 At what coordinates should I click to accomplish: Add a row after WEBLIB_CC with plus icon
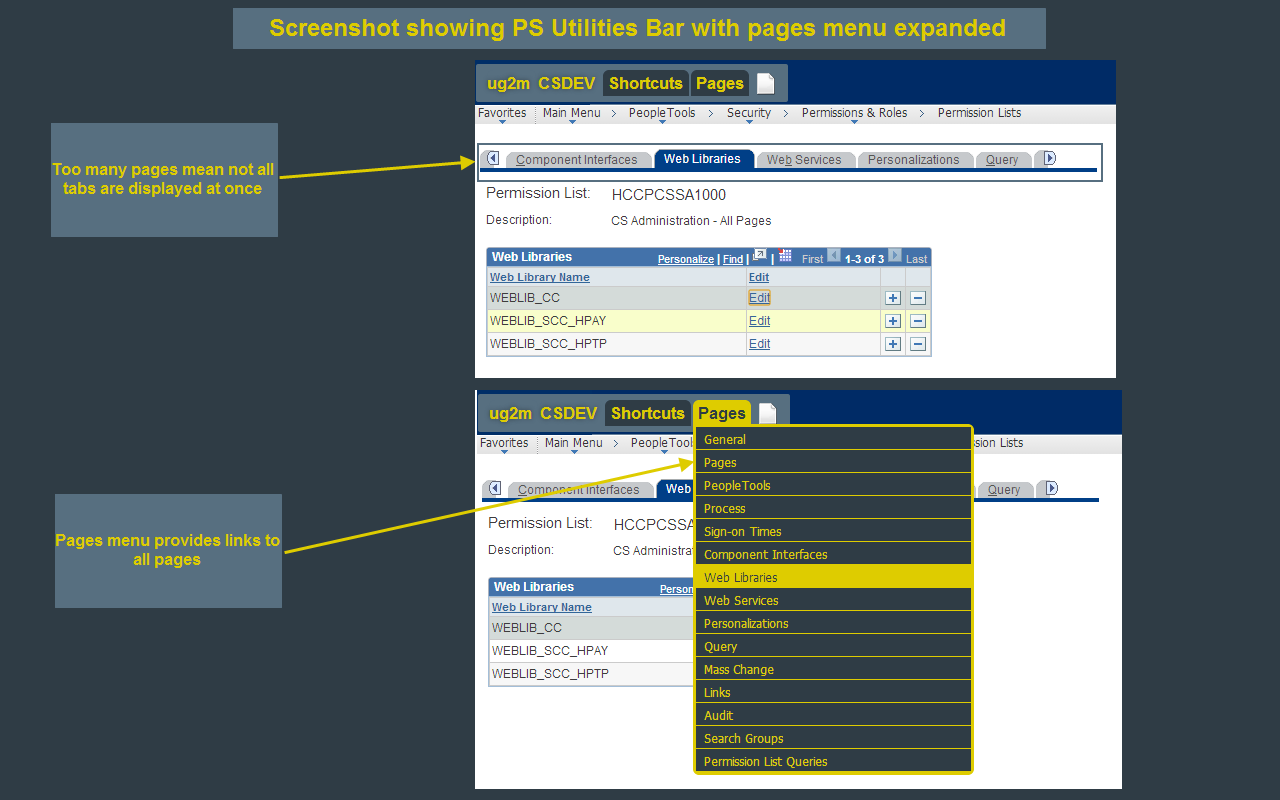coord(892,297)
